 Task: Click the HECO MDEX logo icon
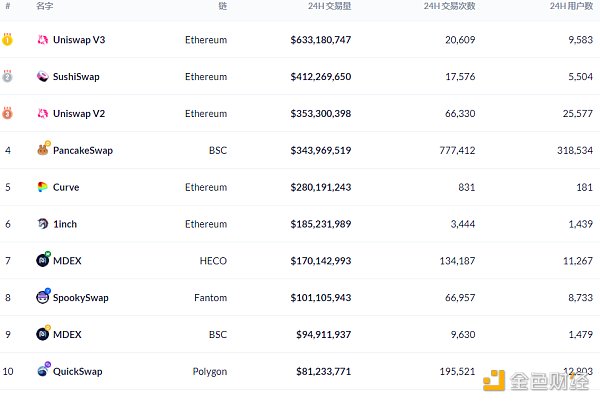click(x=42, y=260)
